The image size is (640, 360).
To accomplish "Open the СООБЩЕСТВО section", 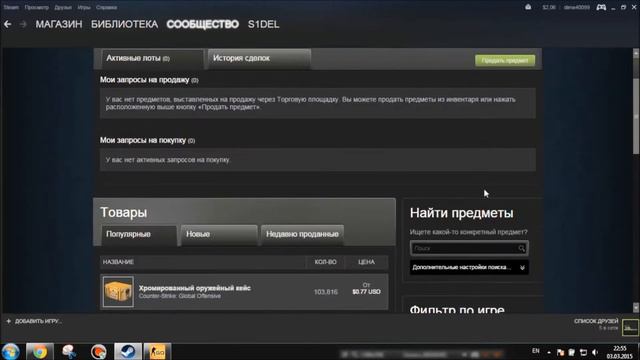I will click(x=202, y=24).
